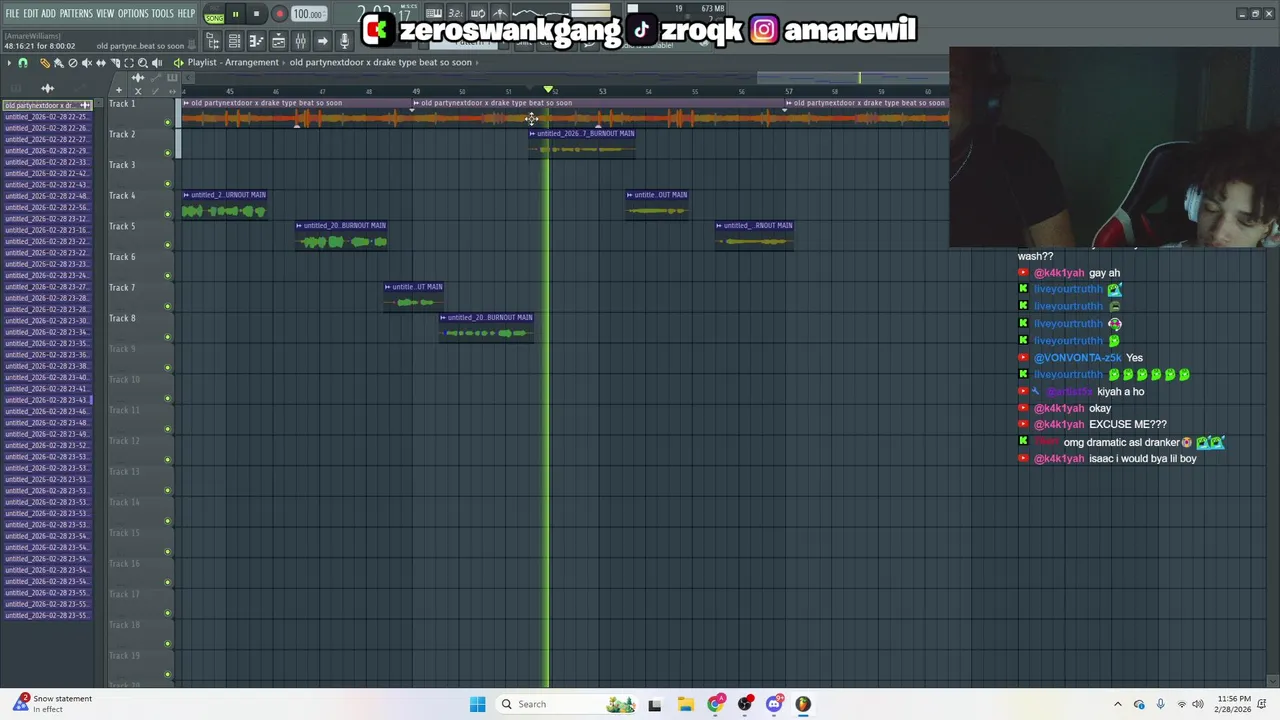Open the FILE menu
Screen dimensions: 1280x720
coord(12,13)
